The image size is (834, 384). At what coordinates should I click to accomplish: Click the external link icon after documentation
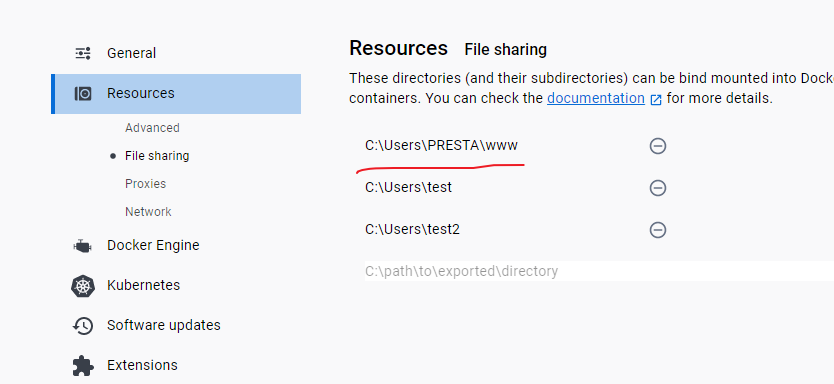click(x=656, y=99)
